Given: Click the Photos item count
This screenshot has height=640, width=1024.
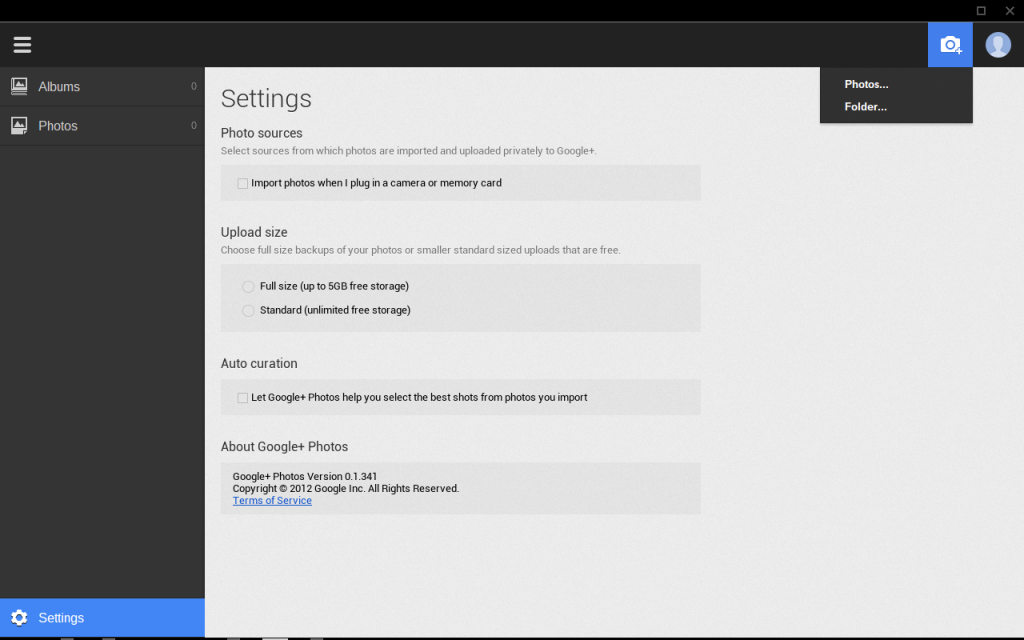Looking at the screenshot, I should (x=194, y=126).
